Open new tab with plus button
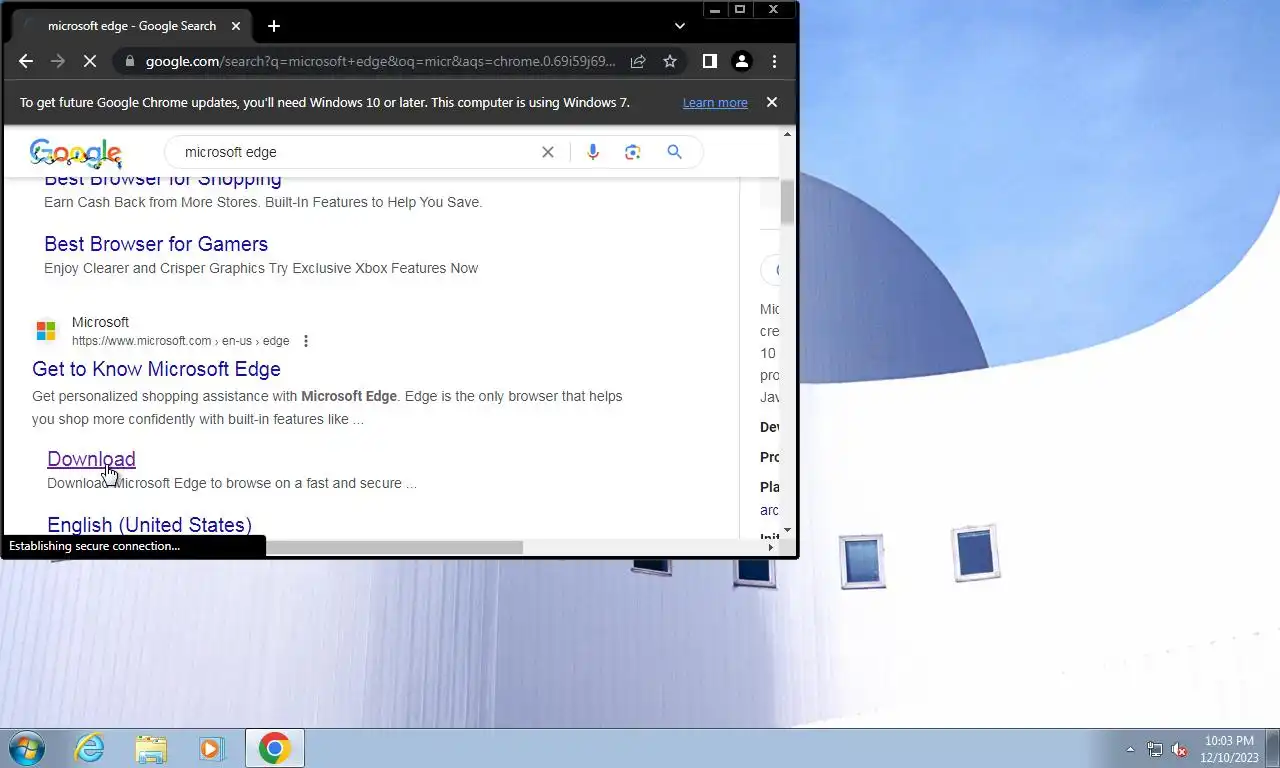The height and width of the screenshot is (768, 1280). (274, 26)
